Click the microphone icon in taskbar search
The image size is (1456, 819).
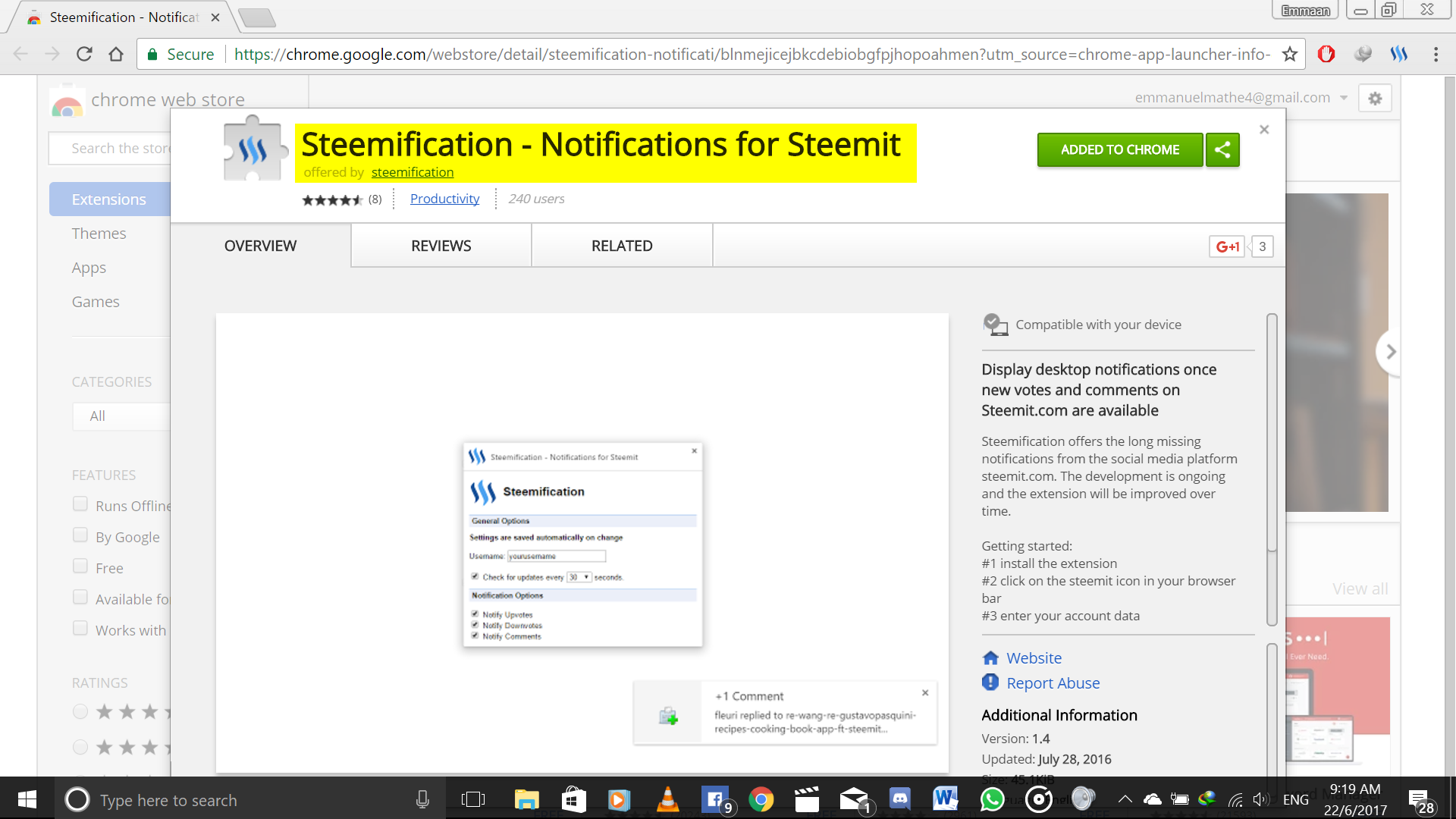click(422, 799)
